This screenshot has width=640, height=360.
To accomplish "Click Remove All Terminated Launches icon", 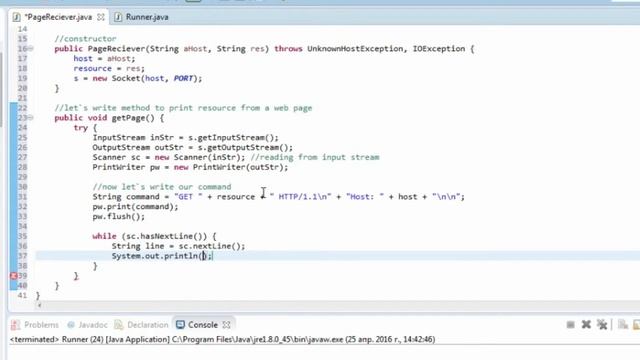I will coord(602,325).
